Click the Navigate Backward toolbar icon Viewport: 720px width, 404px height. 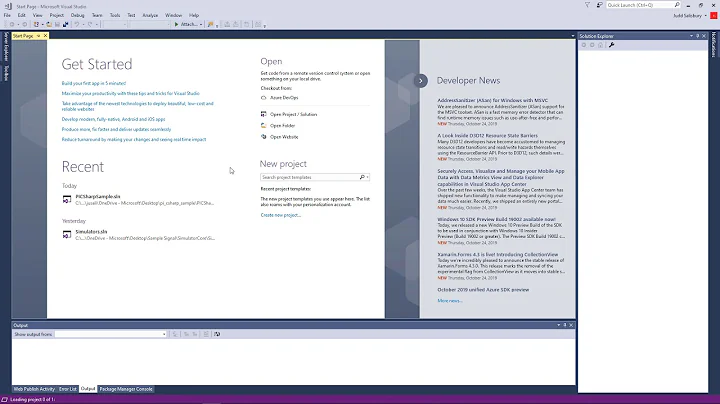[12, 24]
